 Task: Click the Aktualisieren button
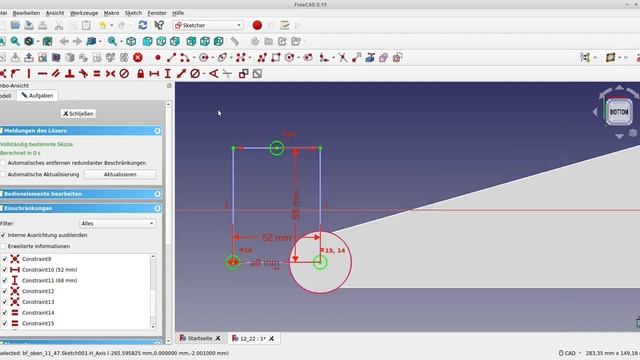tap(120, 174)
